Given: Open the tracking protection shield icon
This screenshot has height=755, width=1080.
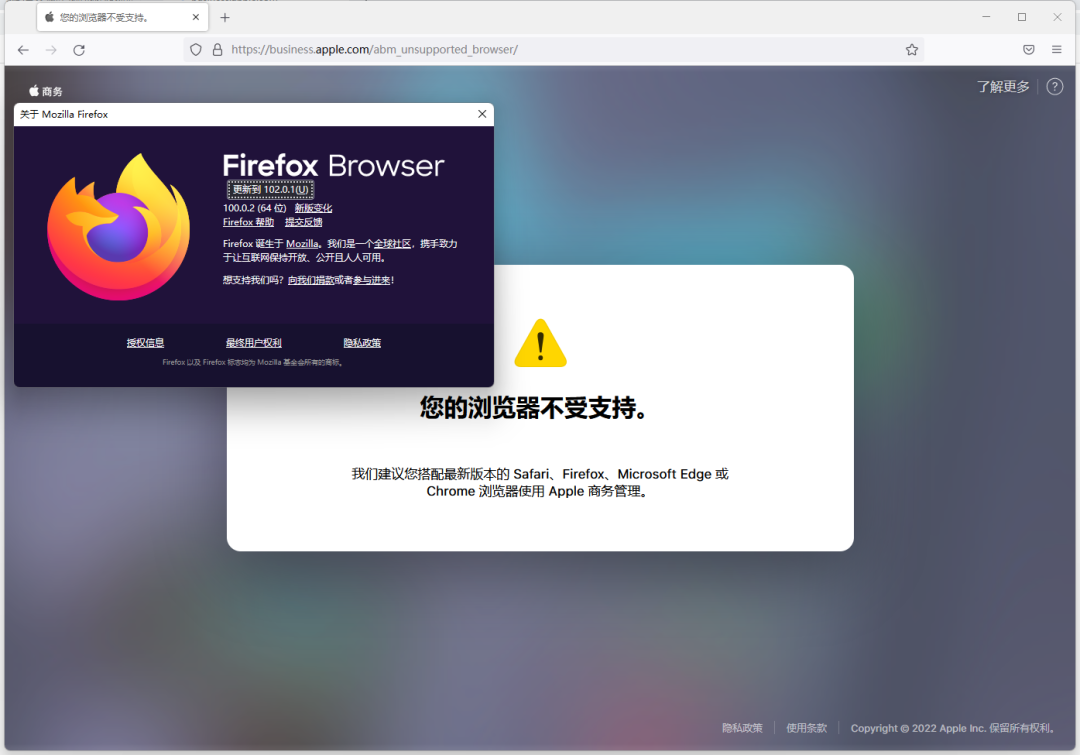Looking at the screenshot, I should pos(195,49).
